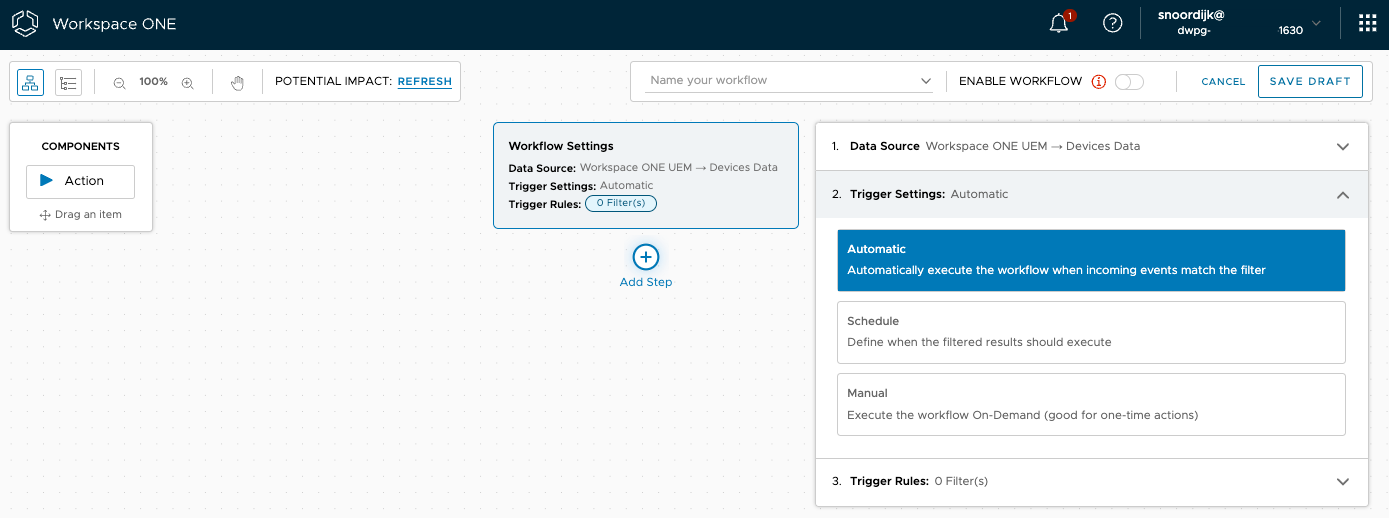Click the Enable Workflow info warning icon
The width and height of the screenshot is (1389, 518).
[x=1099, y=82]
